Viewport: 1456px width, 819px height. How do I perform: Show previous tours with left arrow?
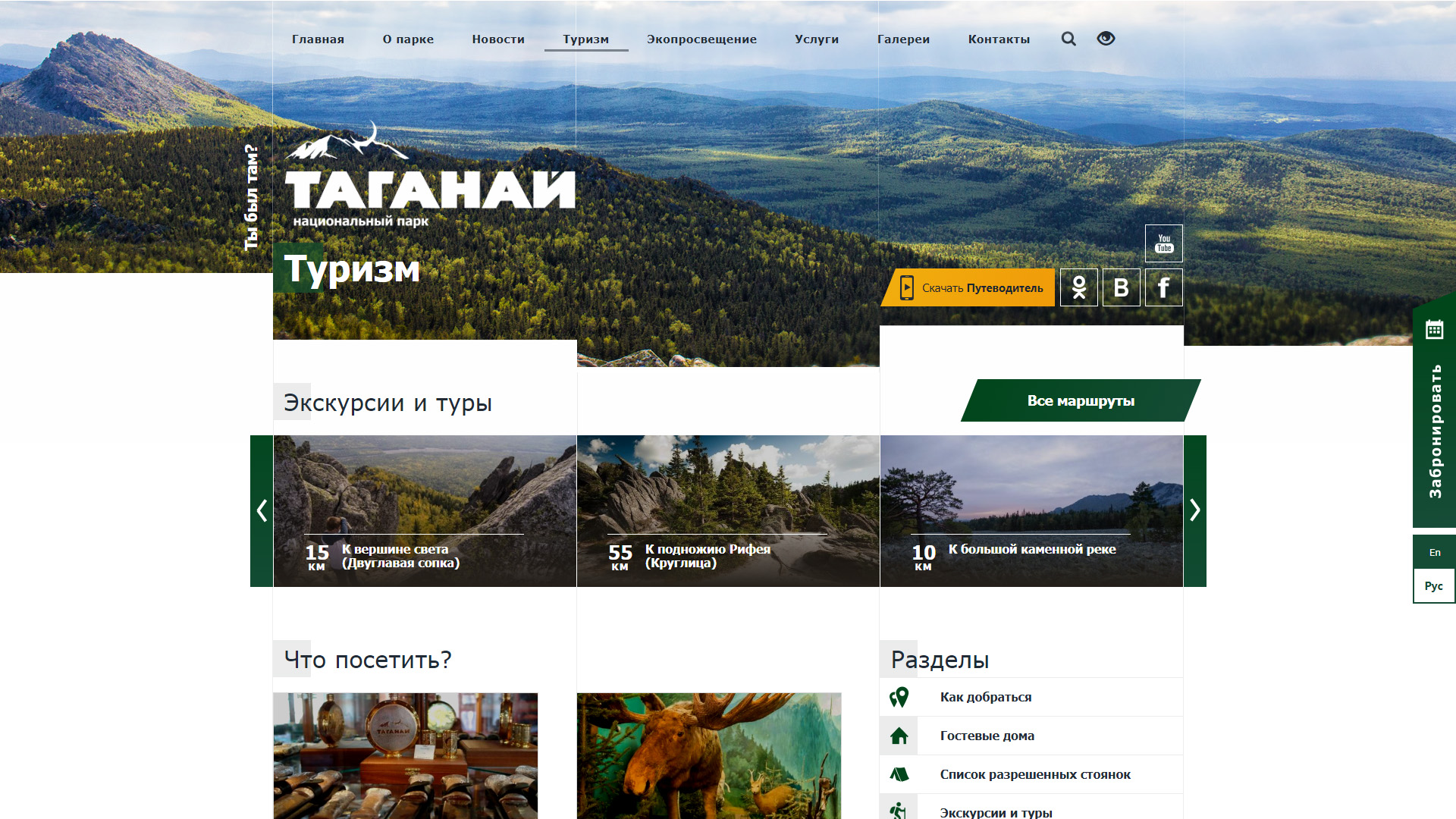tap(262, 510)
